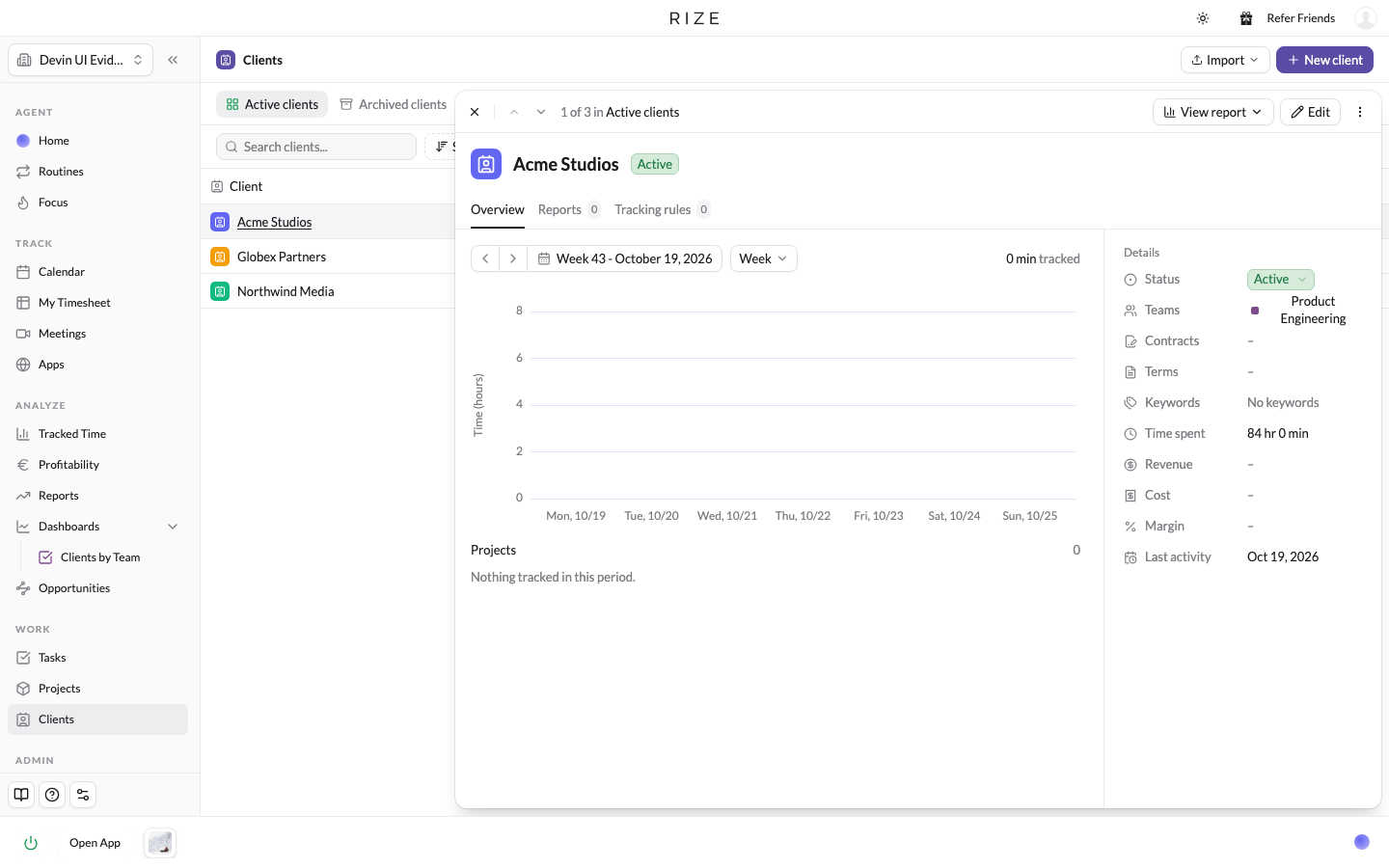1389x868 pixels.
Task: Click Refer Friends link
Action: point(1301,18)
